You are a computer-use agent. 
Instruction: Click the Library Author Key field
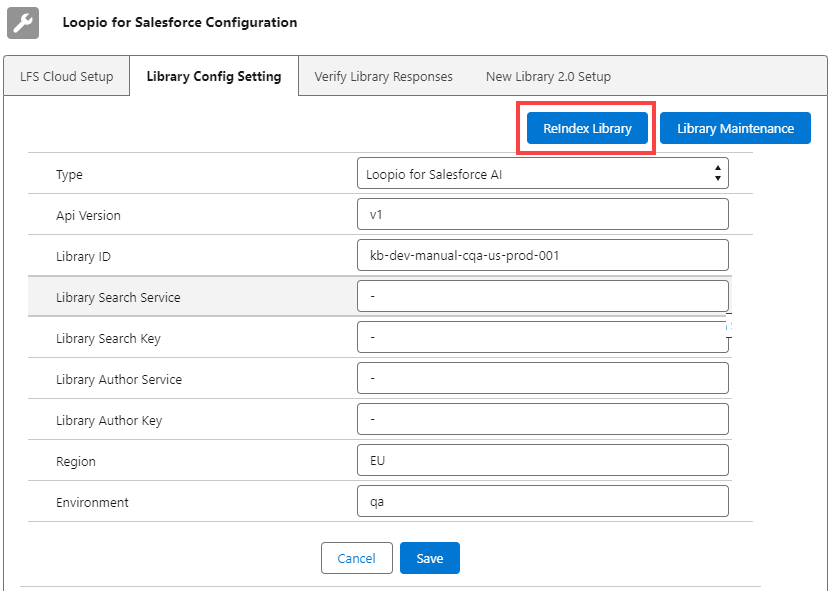[x=543, y=419]
